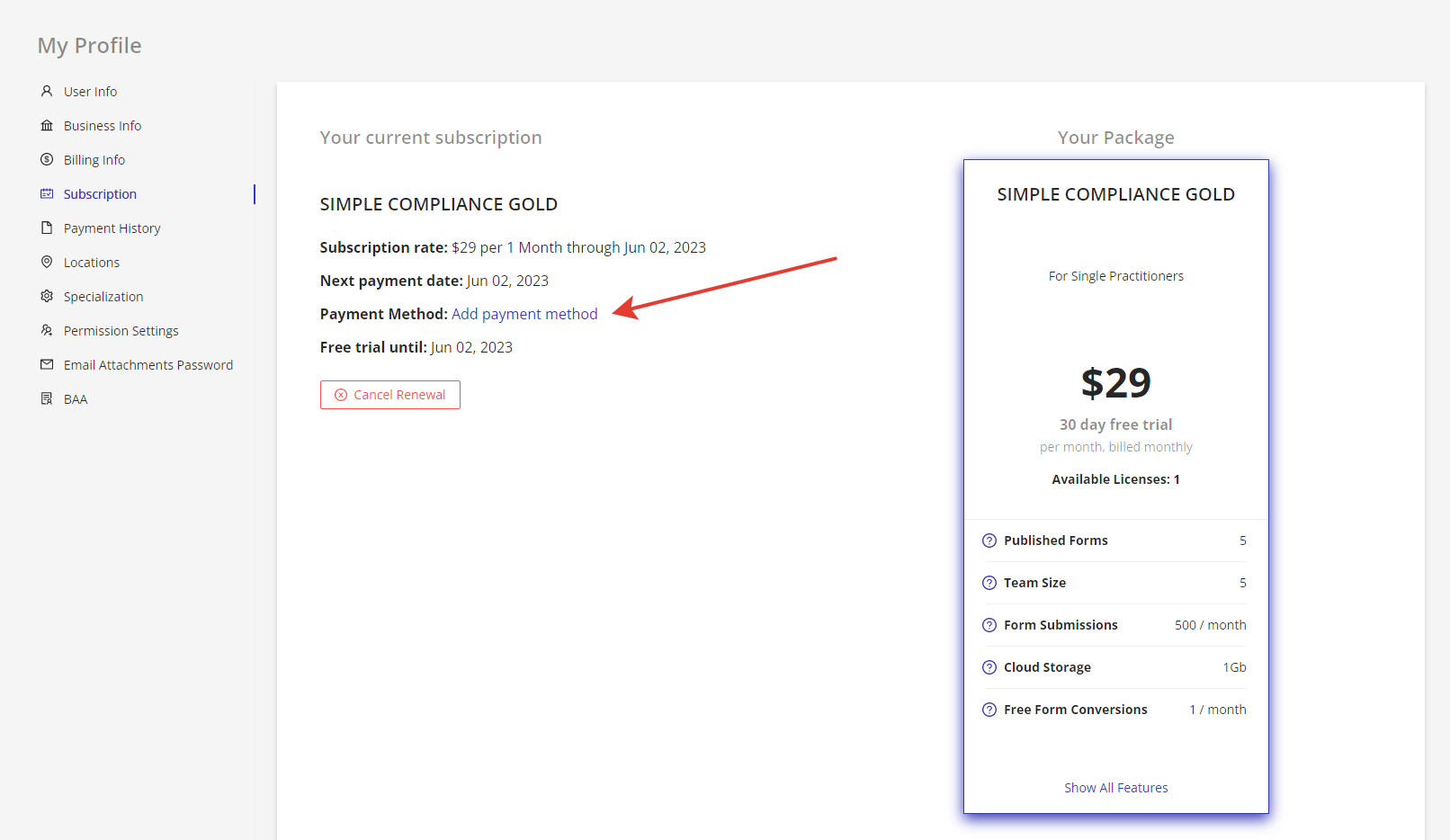Click the Cloud Storage question mark icon
Viewport: 1450px width, 840px height.
coord(989,666)
